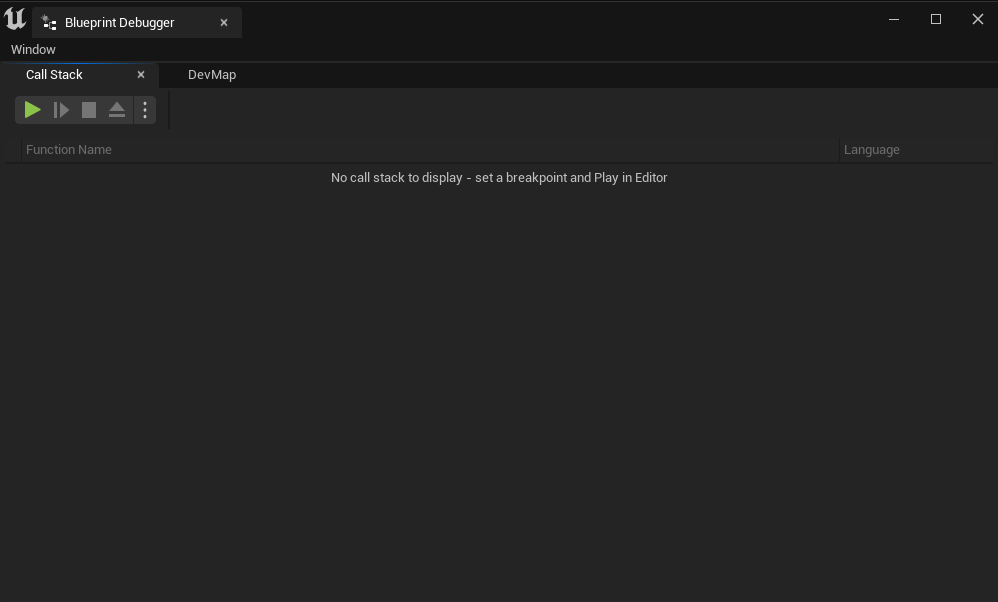Click the green Play in Editor button
The height and width of the screenshot is (602, 998).
(x=32, y=110)
